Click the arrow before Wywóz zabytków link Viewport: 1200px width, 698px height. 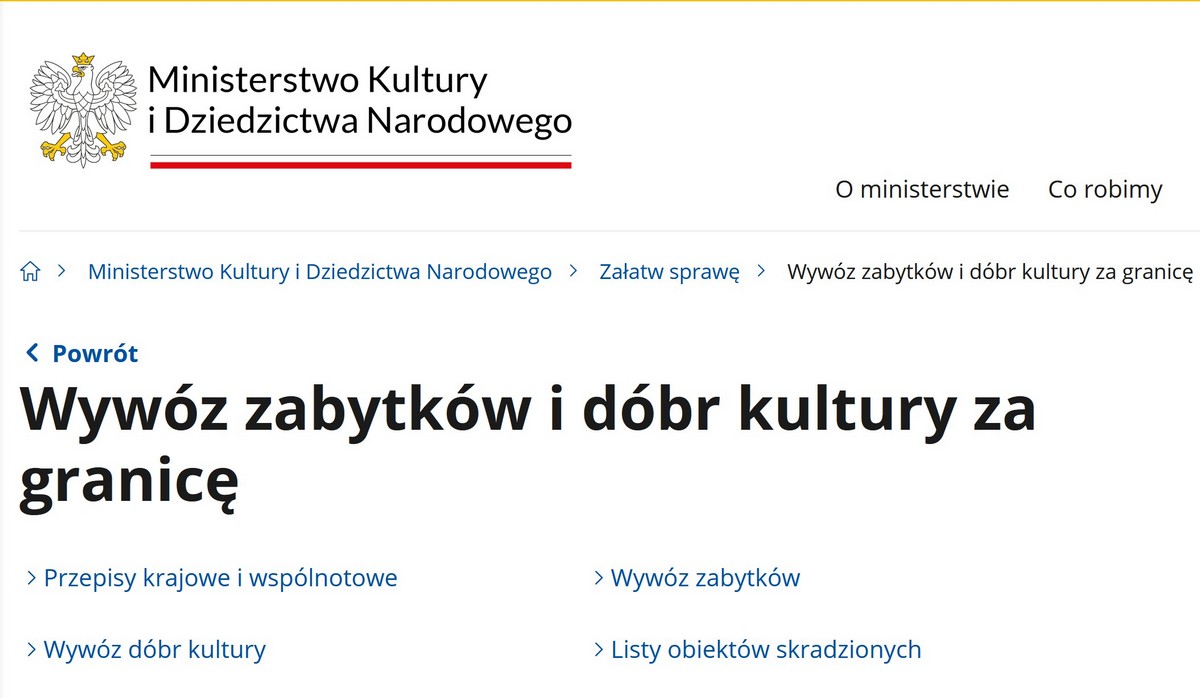(x=599, y=578)
